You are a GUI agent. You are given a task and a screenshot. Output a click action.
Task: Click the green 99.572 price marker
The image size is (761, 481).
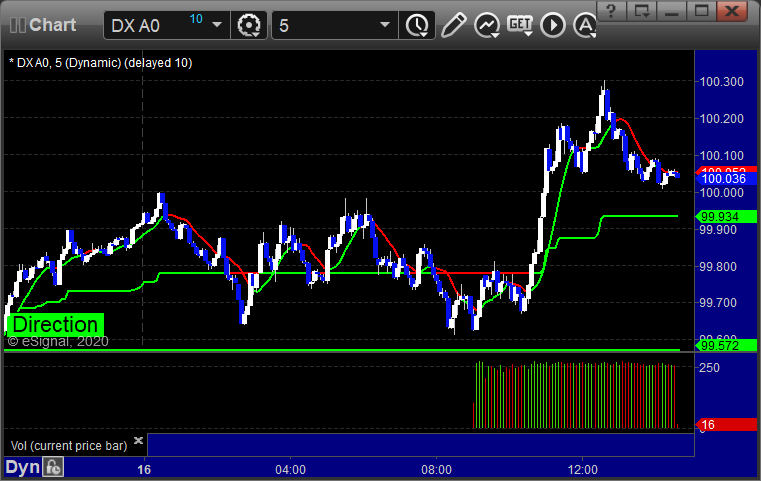pos(726,346)
